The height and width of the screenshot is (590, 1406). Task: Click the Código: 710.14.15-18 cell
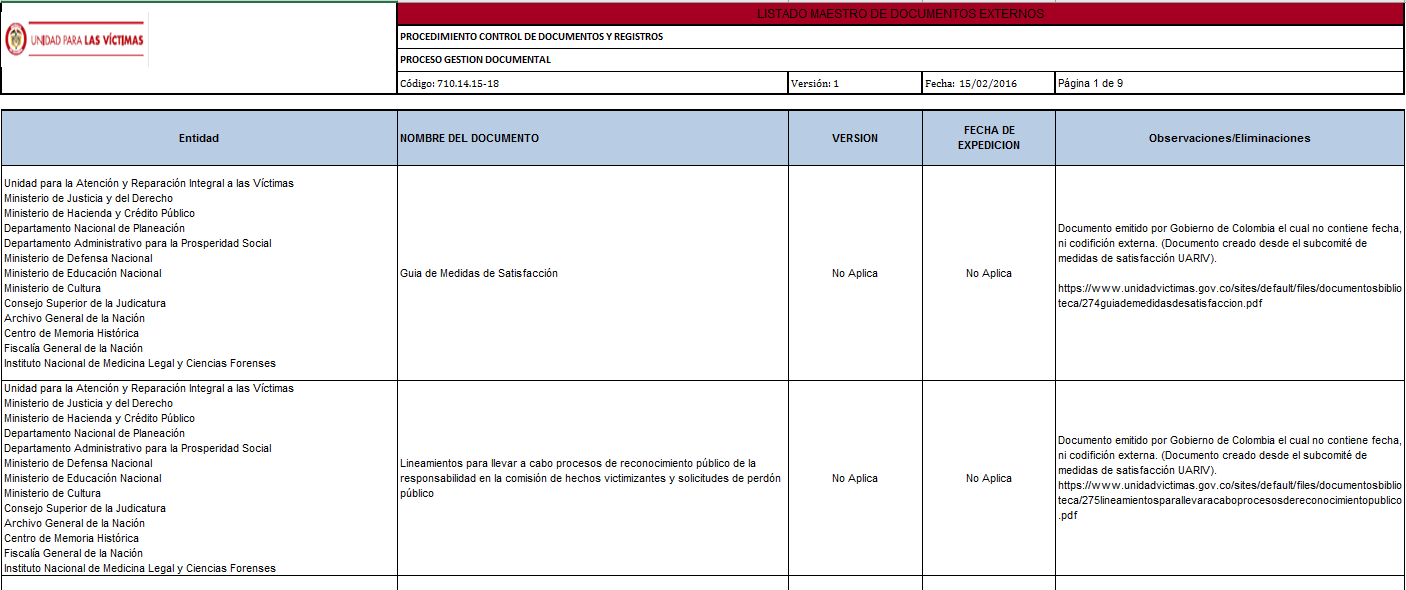(593, 83)
